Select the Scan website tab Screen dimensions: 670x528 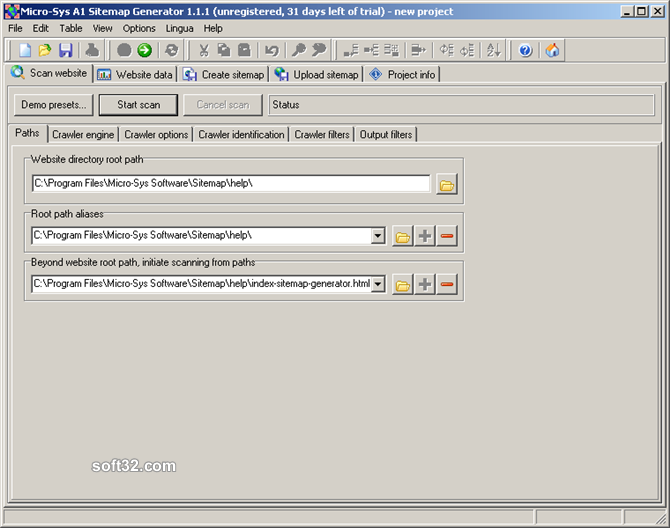[x=49, y=73]
